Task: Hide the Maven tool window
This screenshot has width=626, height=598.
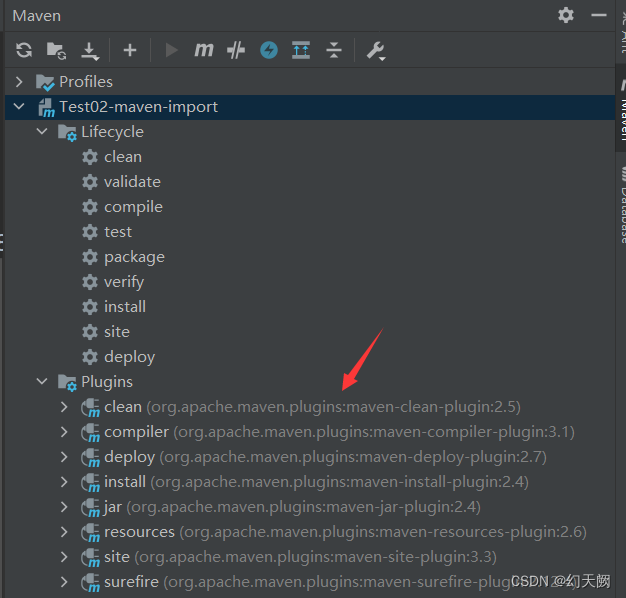Action: click(599, 15)
